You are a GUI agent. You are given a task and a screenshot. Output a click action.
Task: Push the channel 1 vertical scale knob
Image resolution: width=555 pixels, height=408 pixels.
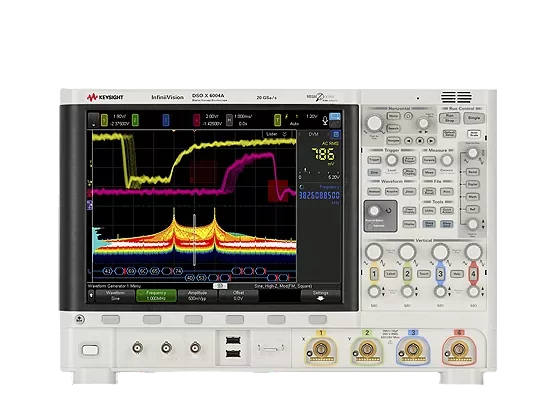pos(374,252)
